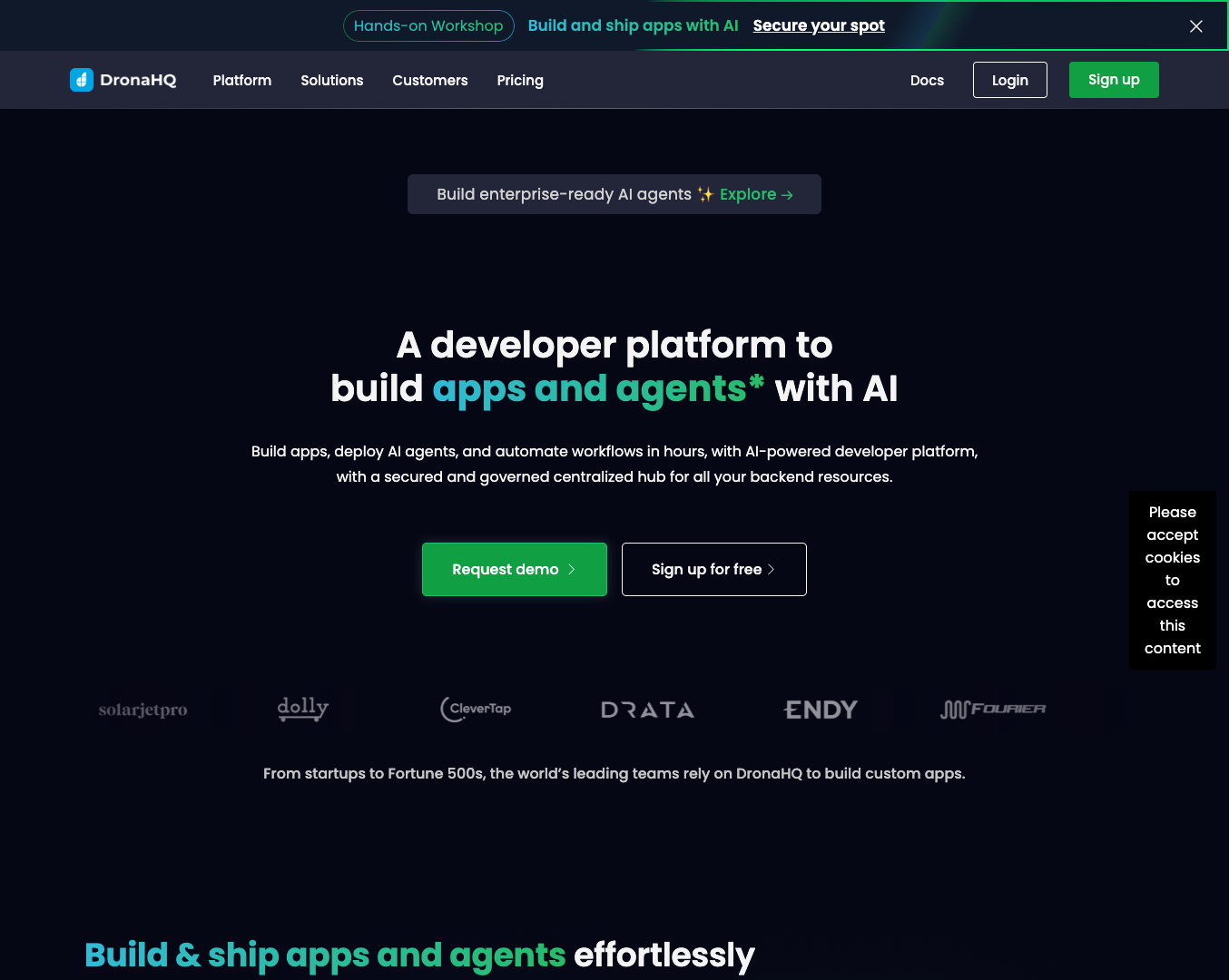
Task: Dismiss the workshop announcement banner
Action: [x=1195, y=26]
